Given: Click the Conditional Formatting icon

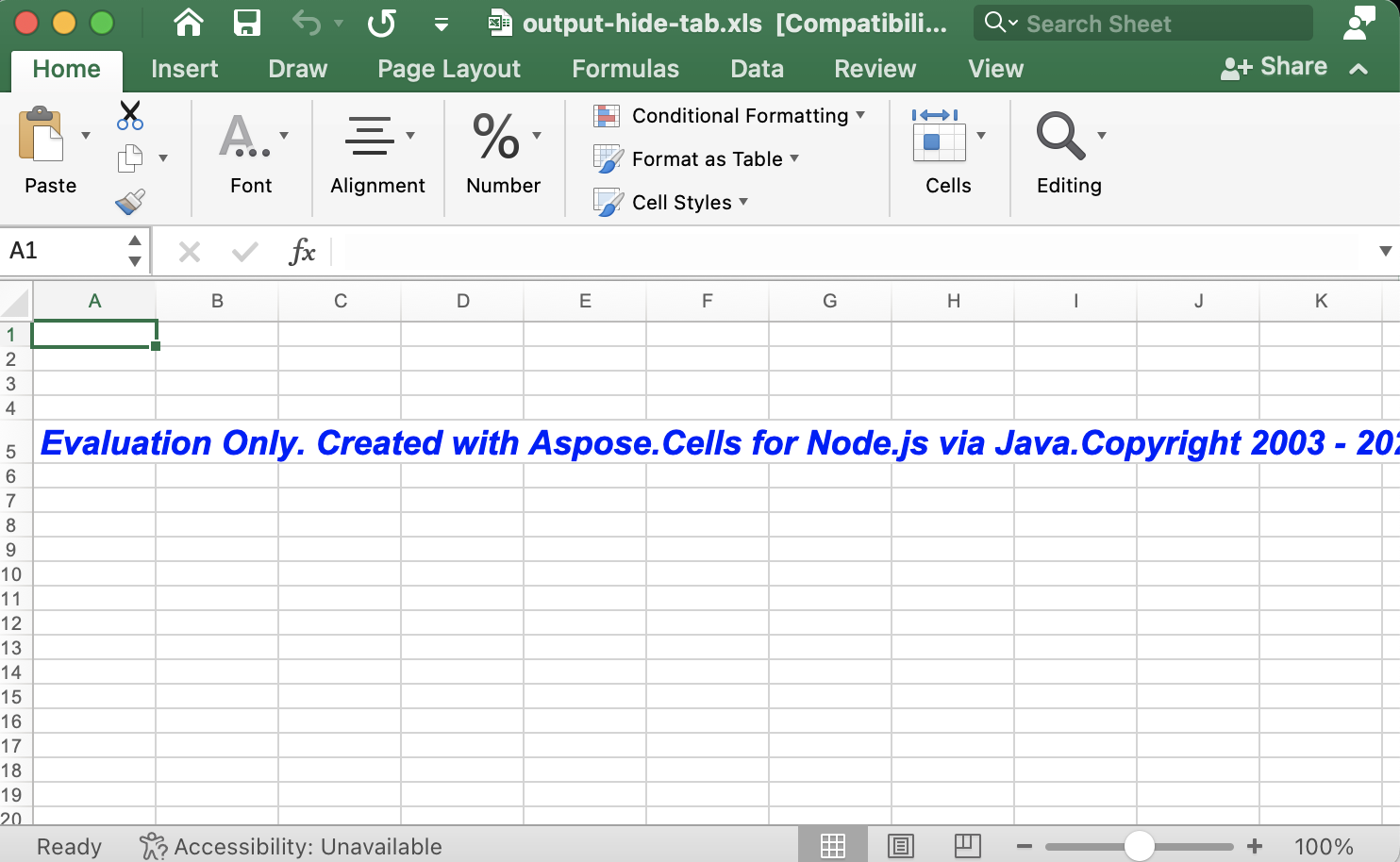Looking at the screenshot, I should [x=605, y=114].
